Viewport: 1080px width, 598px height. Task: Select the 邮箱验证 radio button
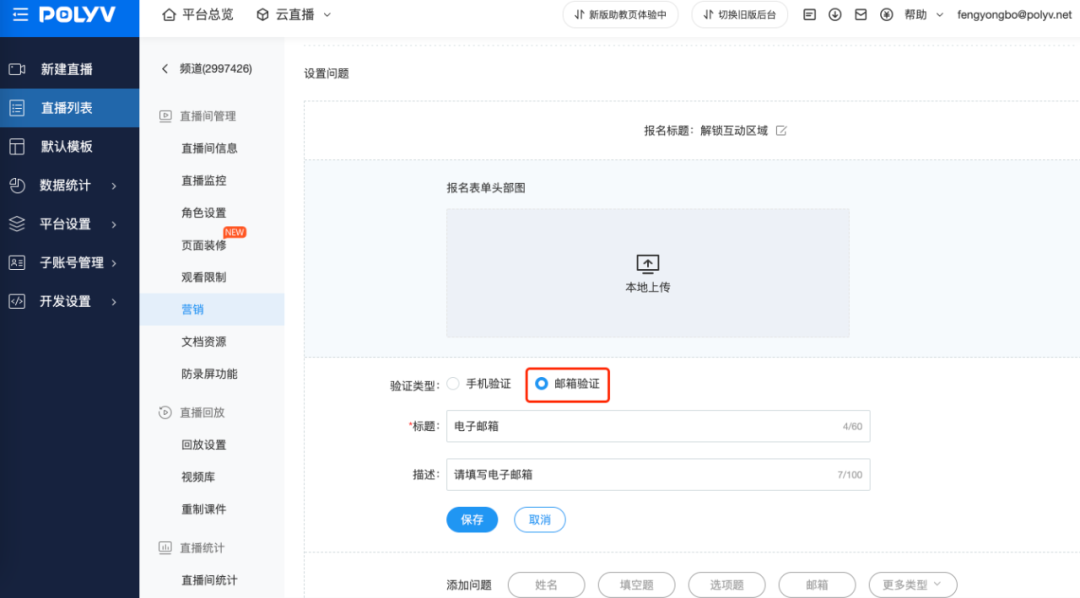(x=542, y=383)
